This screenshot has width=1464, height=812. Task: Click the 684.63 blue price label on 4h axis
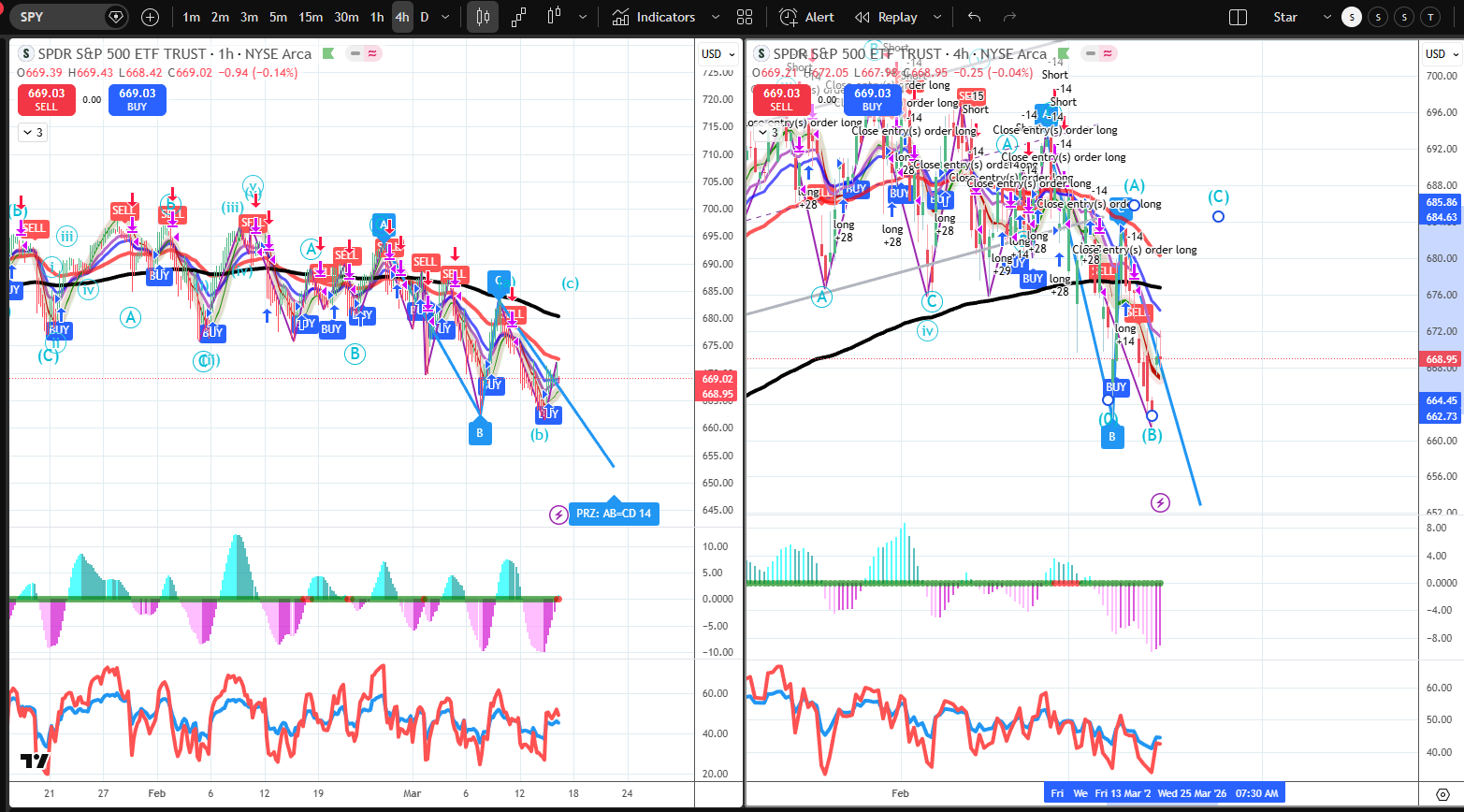tap(1441, 217)
